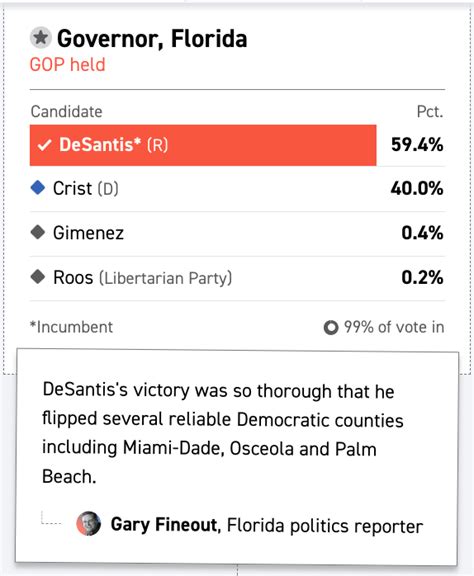Click the dotted reply connector icon
Screen dimensions: 474x576
click(x=51, y=518)
